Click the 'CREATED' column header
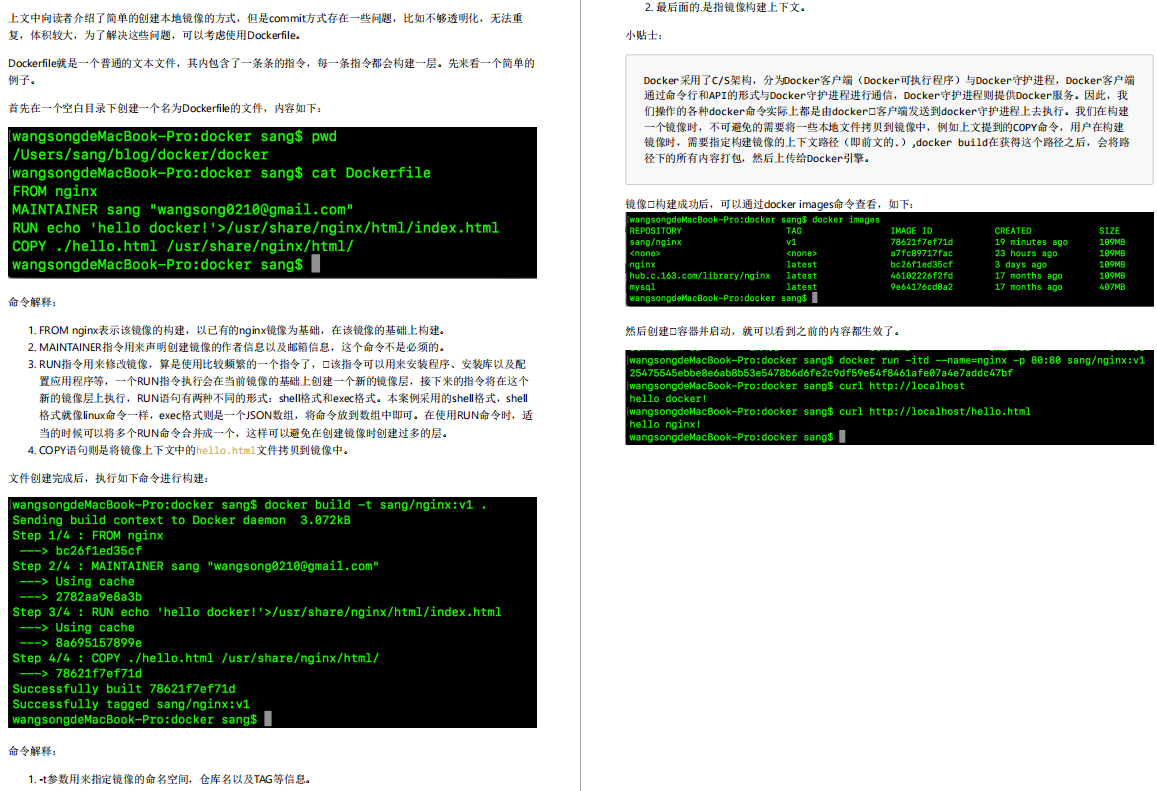1157x791 pixels. 1012,231
